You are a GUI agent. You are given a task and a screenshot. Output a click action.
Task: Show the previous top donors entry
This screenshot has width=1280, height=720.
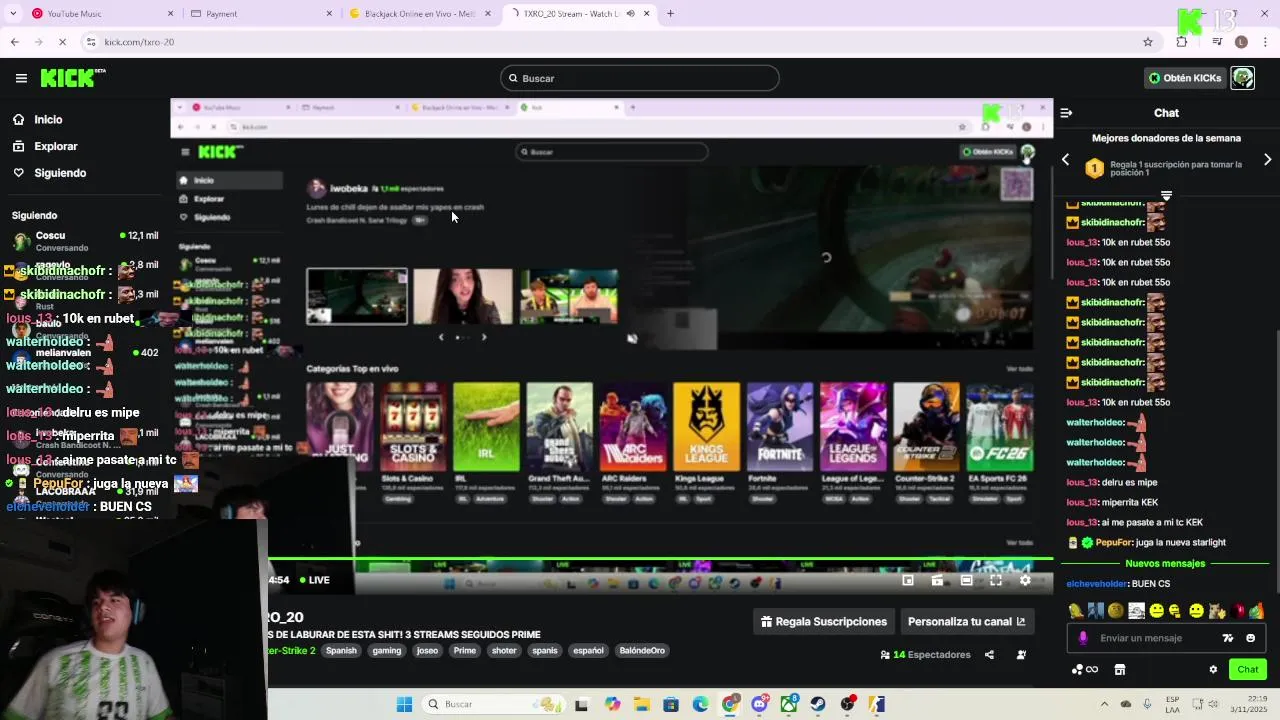tap(1066, 160)
